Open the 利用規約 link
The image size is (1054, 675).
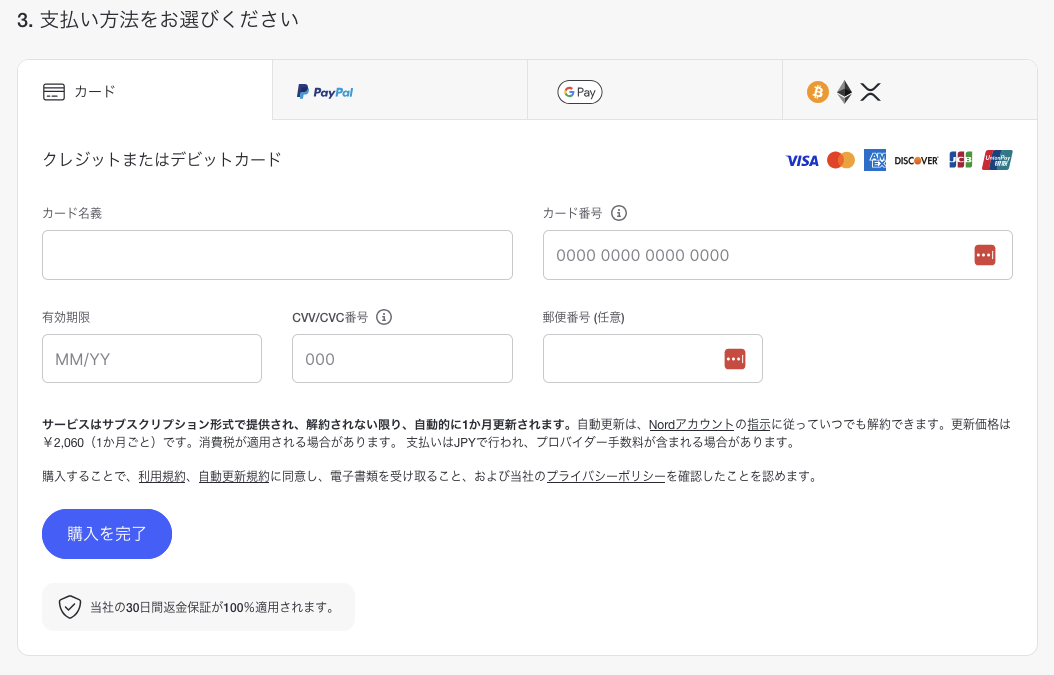[x=162, y=477]
